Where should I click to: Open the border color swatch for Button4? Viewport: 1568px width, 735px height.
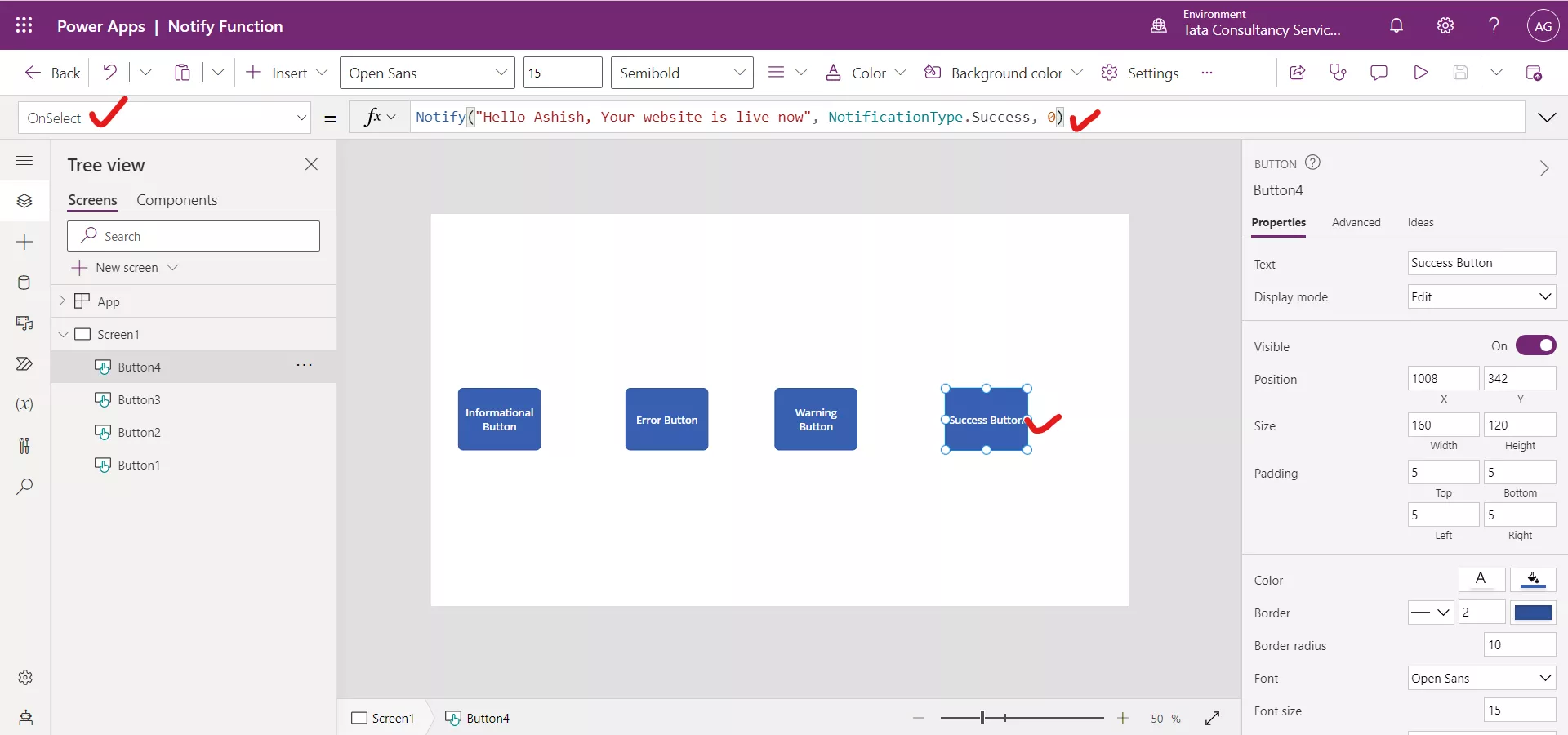point(1533,612)
